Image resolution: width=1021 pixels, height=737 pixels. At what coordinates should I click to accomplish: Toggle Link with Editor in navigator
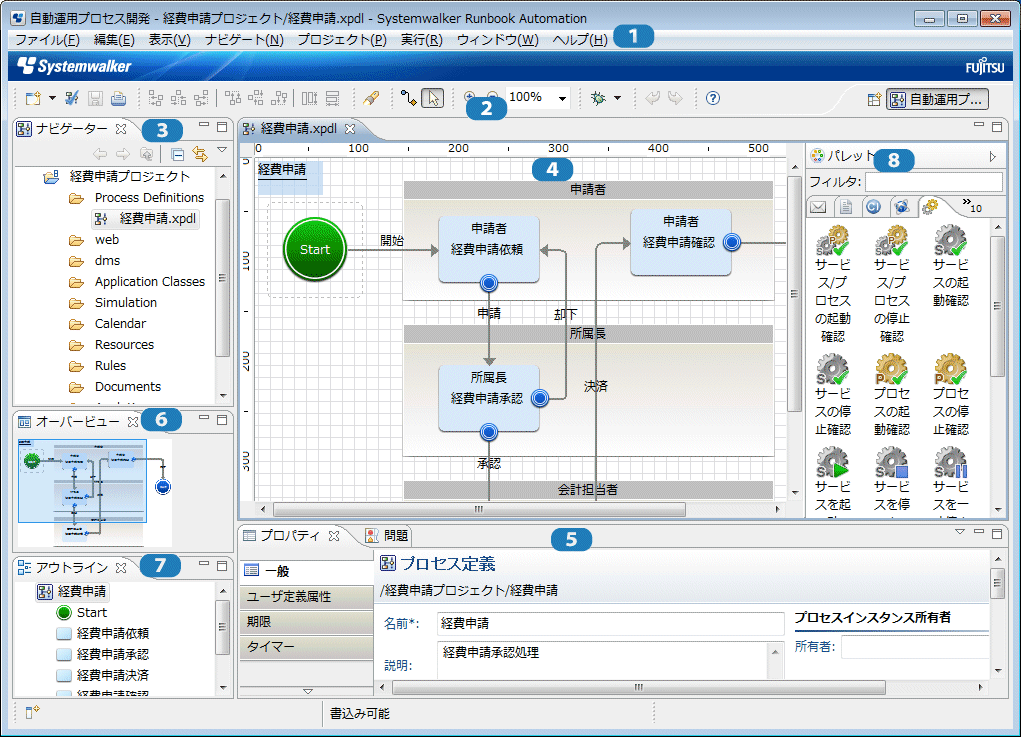pyautogui.click(x=200, y=154)
